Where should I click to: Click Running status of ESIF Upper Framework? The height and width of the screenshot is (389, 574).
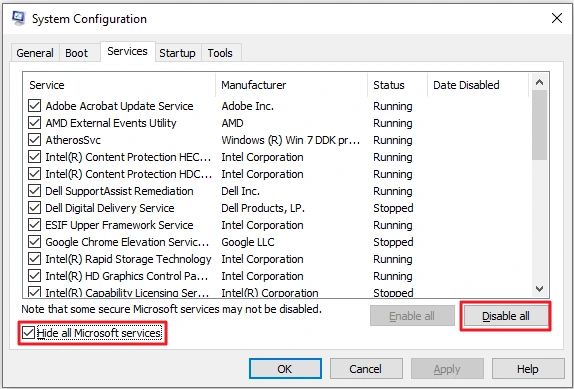point(393,225)
